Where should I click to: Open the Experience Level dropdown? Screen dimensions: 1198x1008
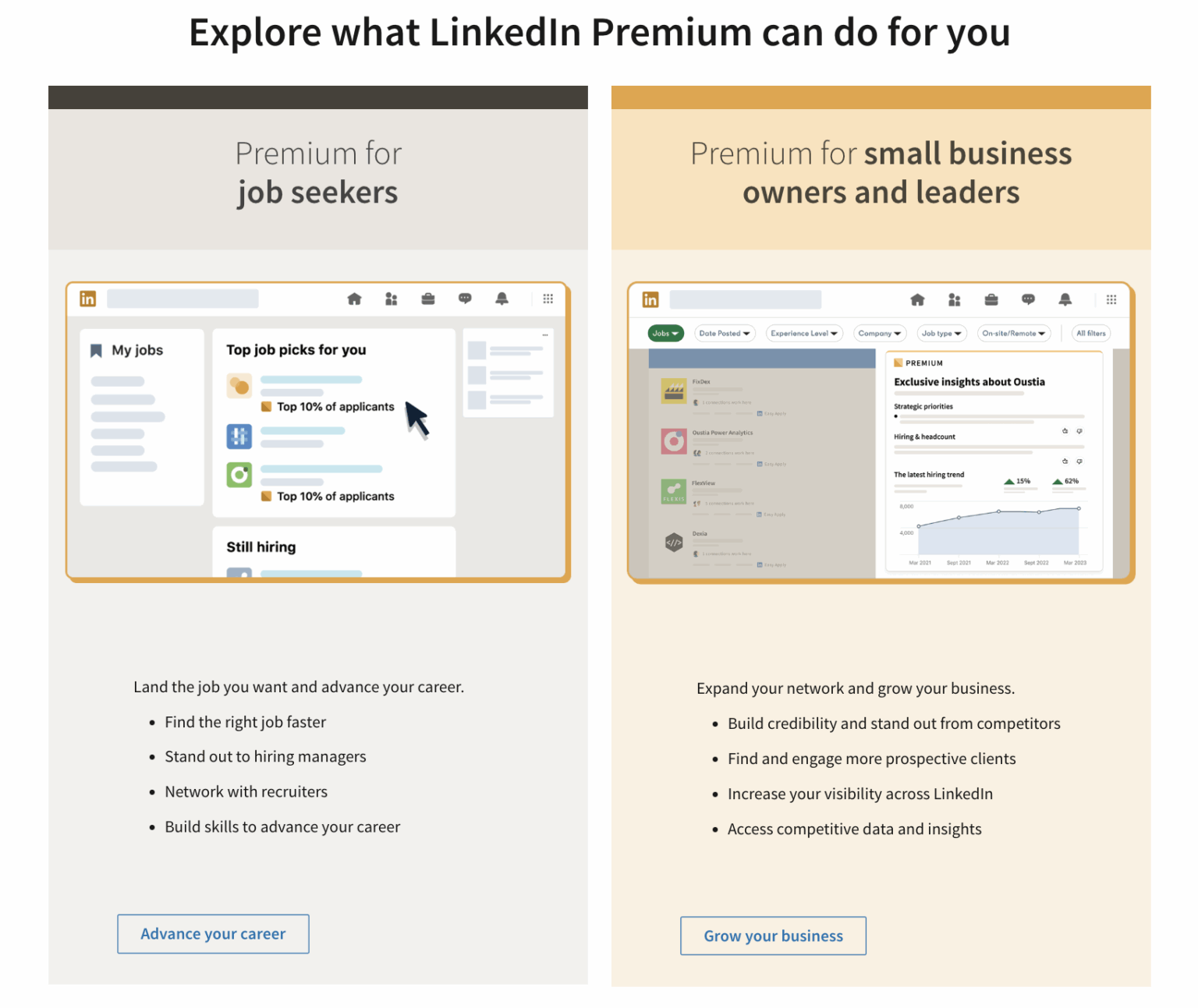(804, 333)
